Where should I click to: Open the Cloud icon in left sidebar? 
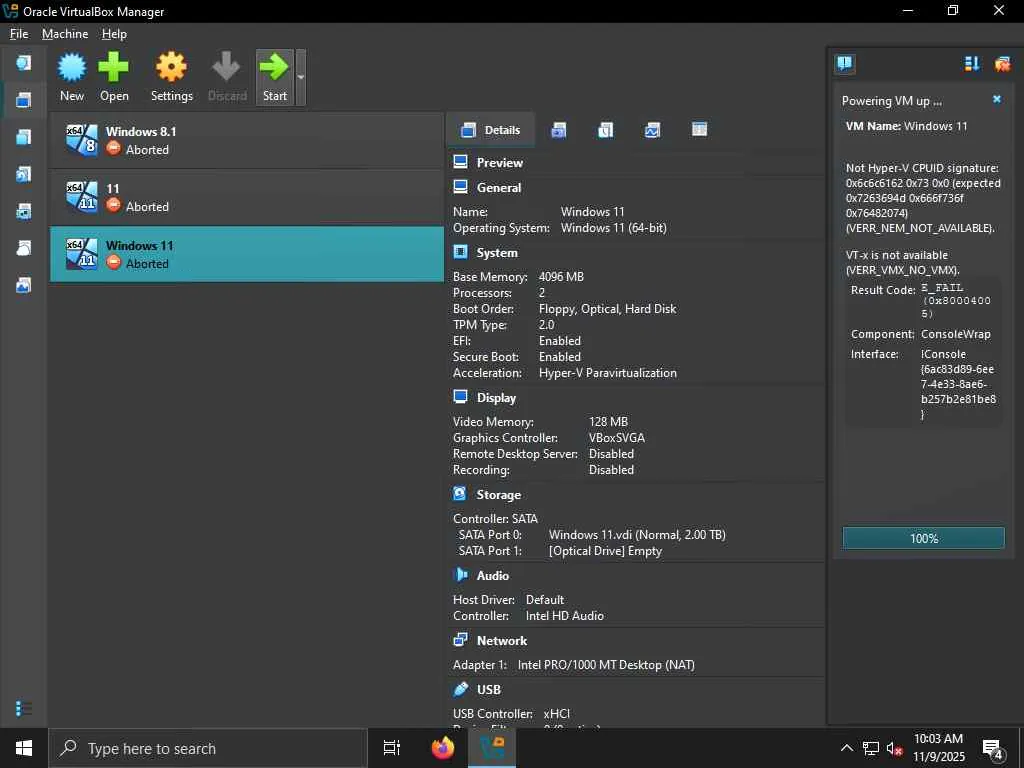coord(24,248)
